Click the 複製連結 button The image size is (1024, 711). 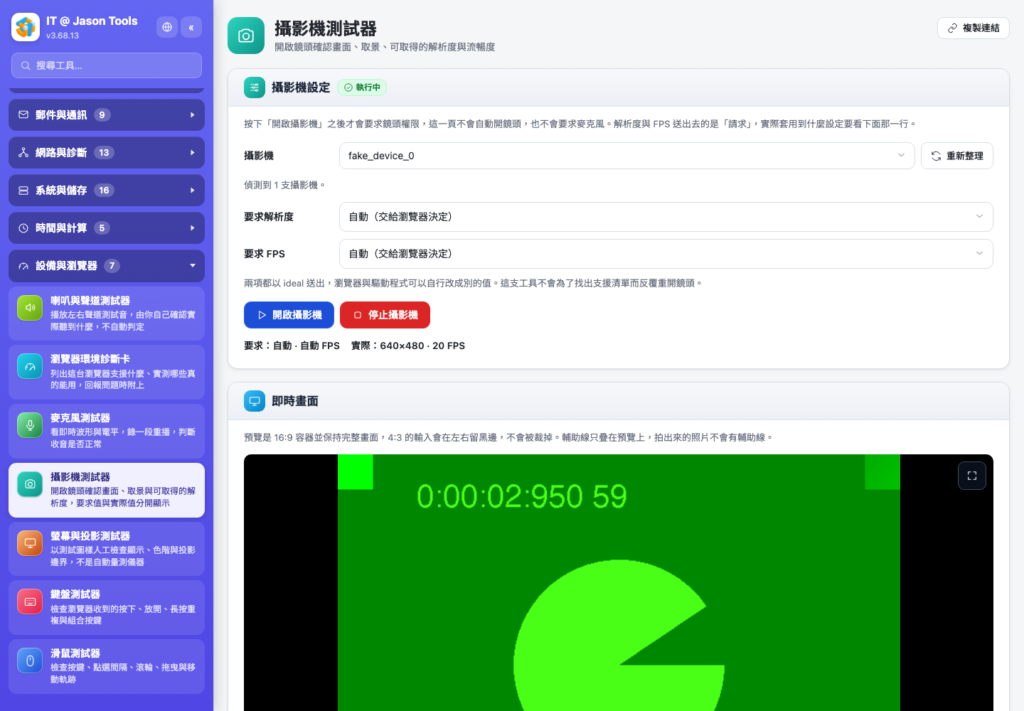coord(973,28)
